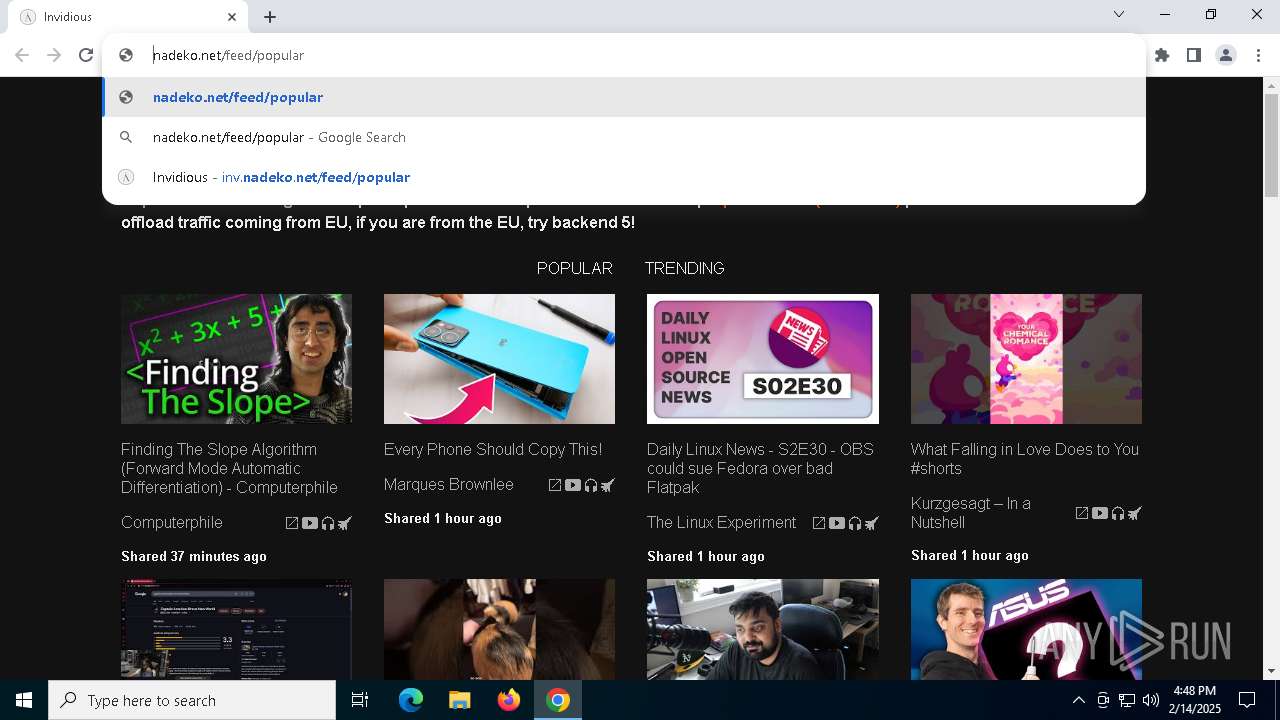Click the YouTube icon beside The Linux Experiment

(x=837, y=523)
